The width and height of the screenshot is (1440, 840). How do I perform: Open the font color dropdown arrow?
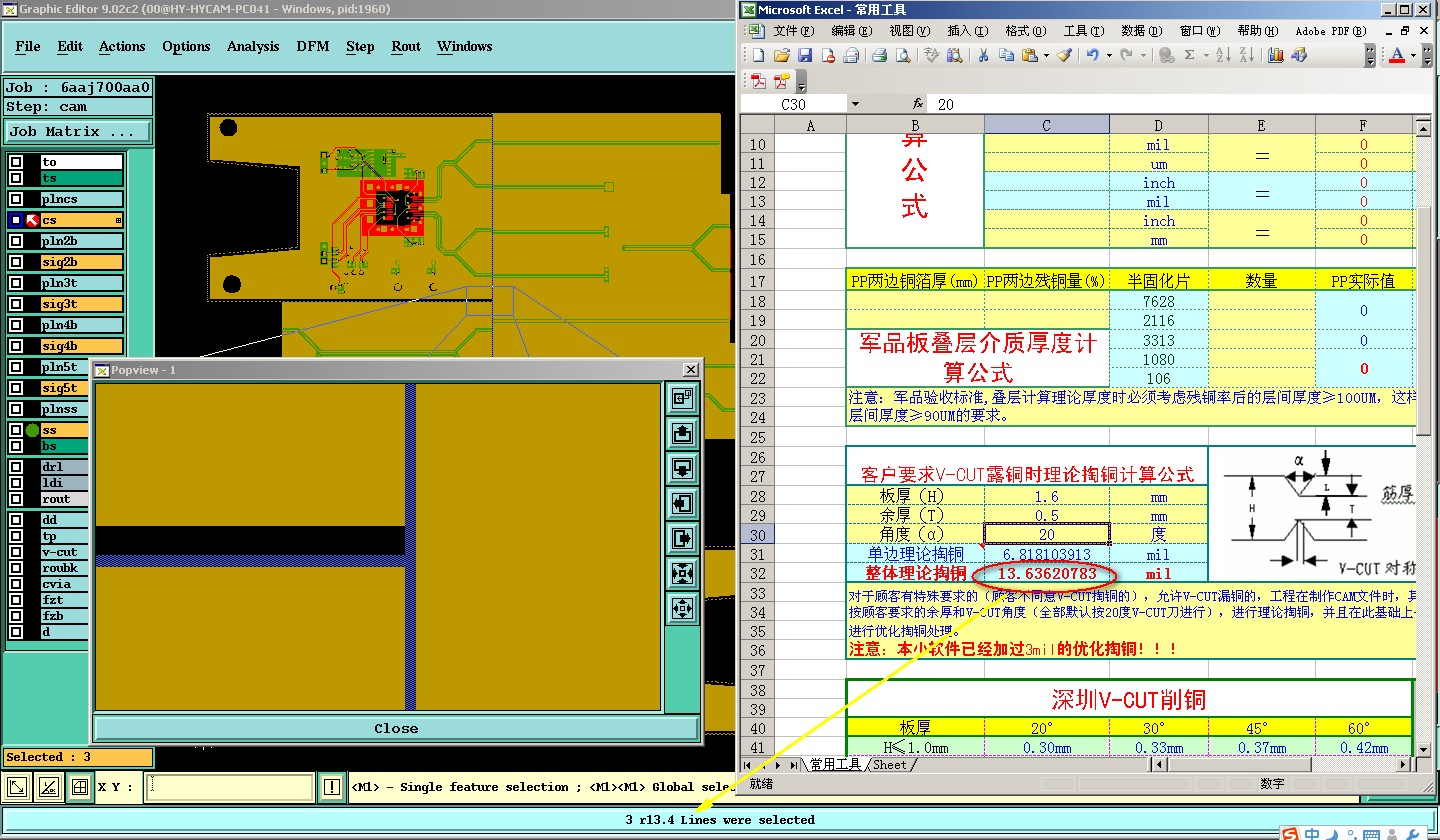point(1413,56)
